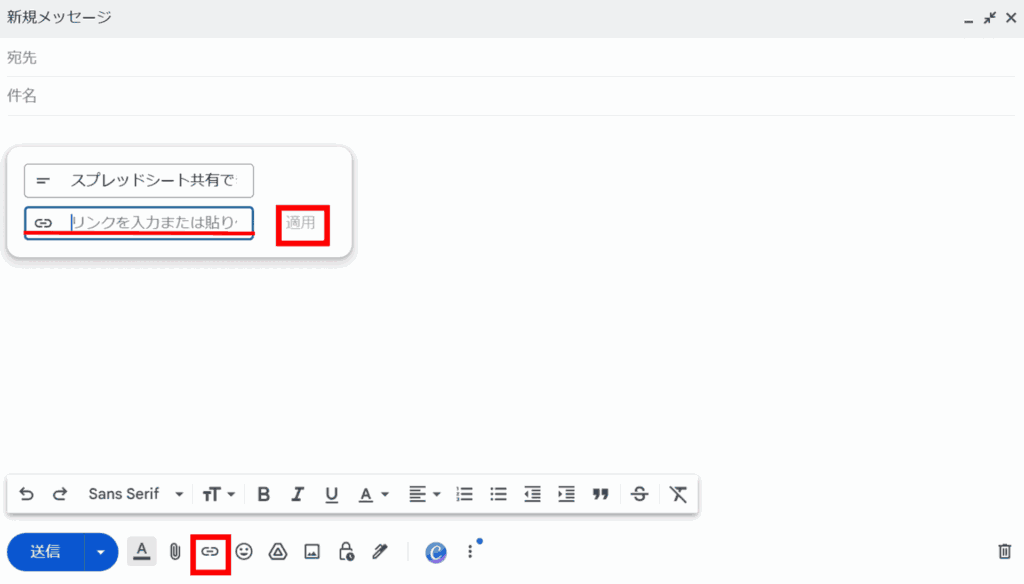Toggle italic formatting
The height and width of the screenshot is (584, 1024).
click(x=297, y=494)
